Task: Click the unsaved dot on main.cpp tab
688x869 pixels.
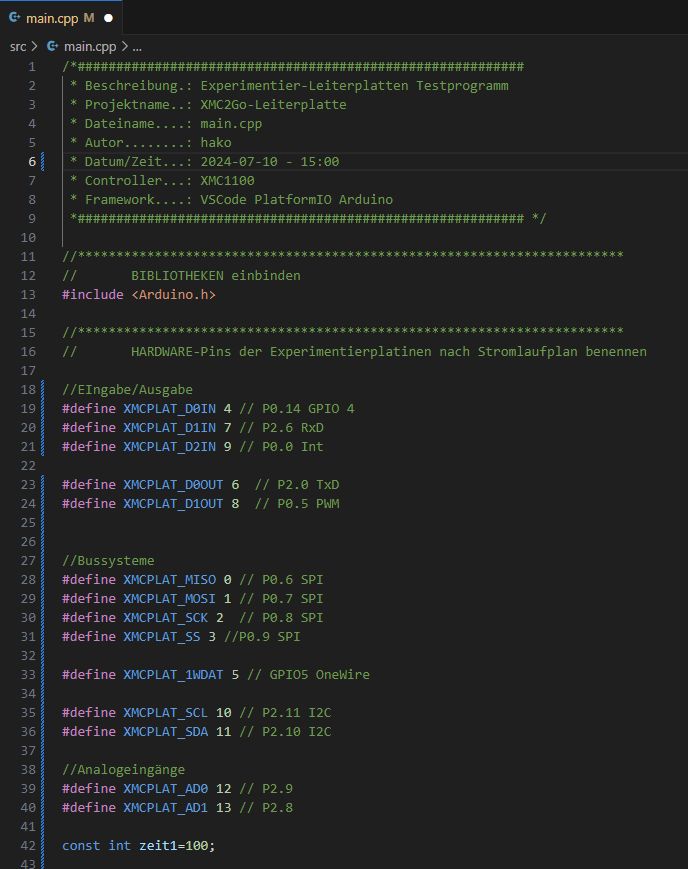Action: click(108, 18)
